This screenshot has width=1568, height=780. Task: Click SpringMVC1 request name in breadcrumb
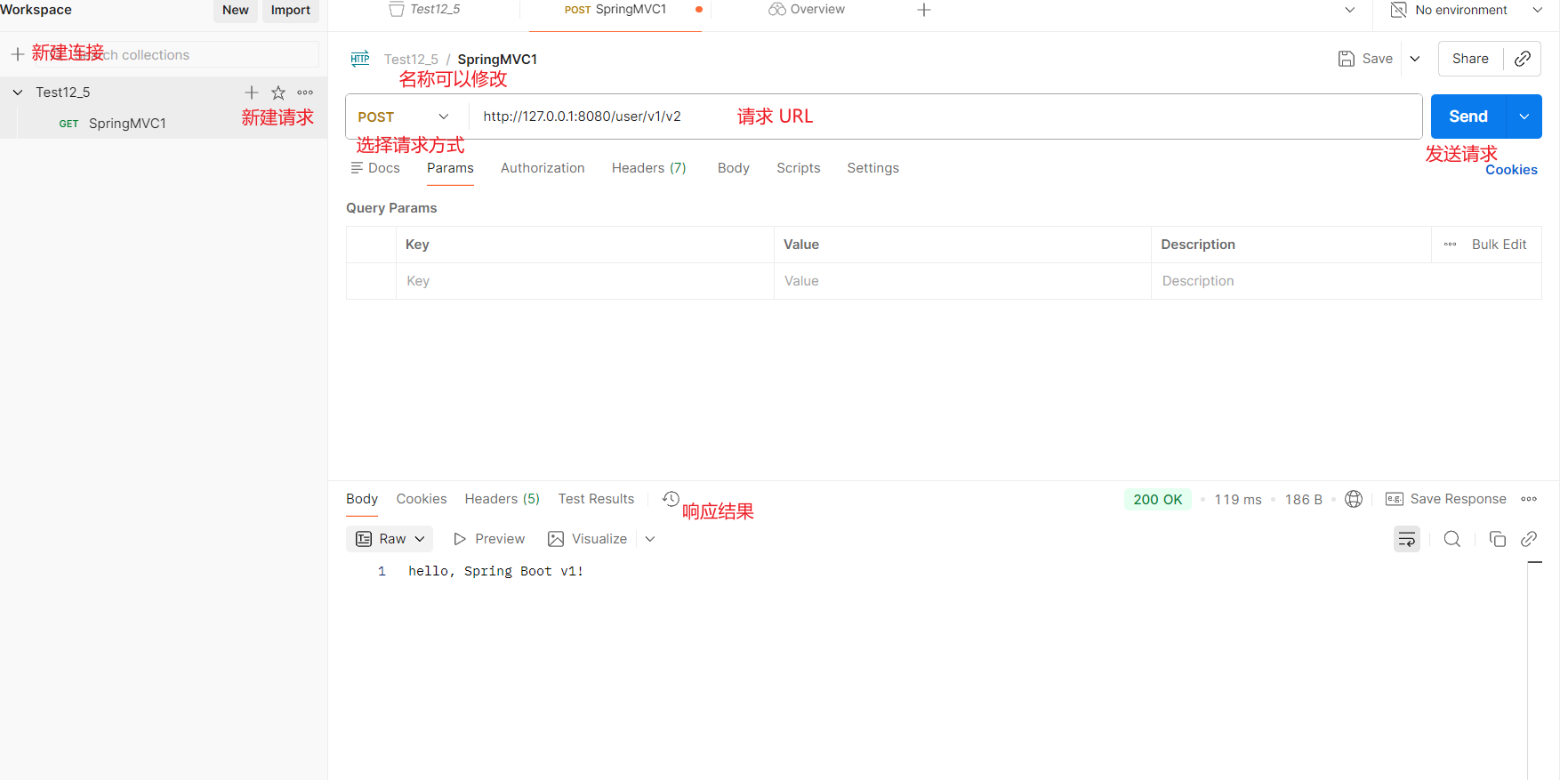click(x=497, y=59)
